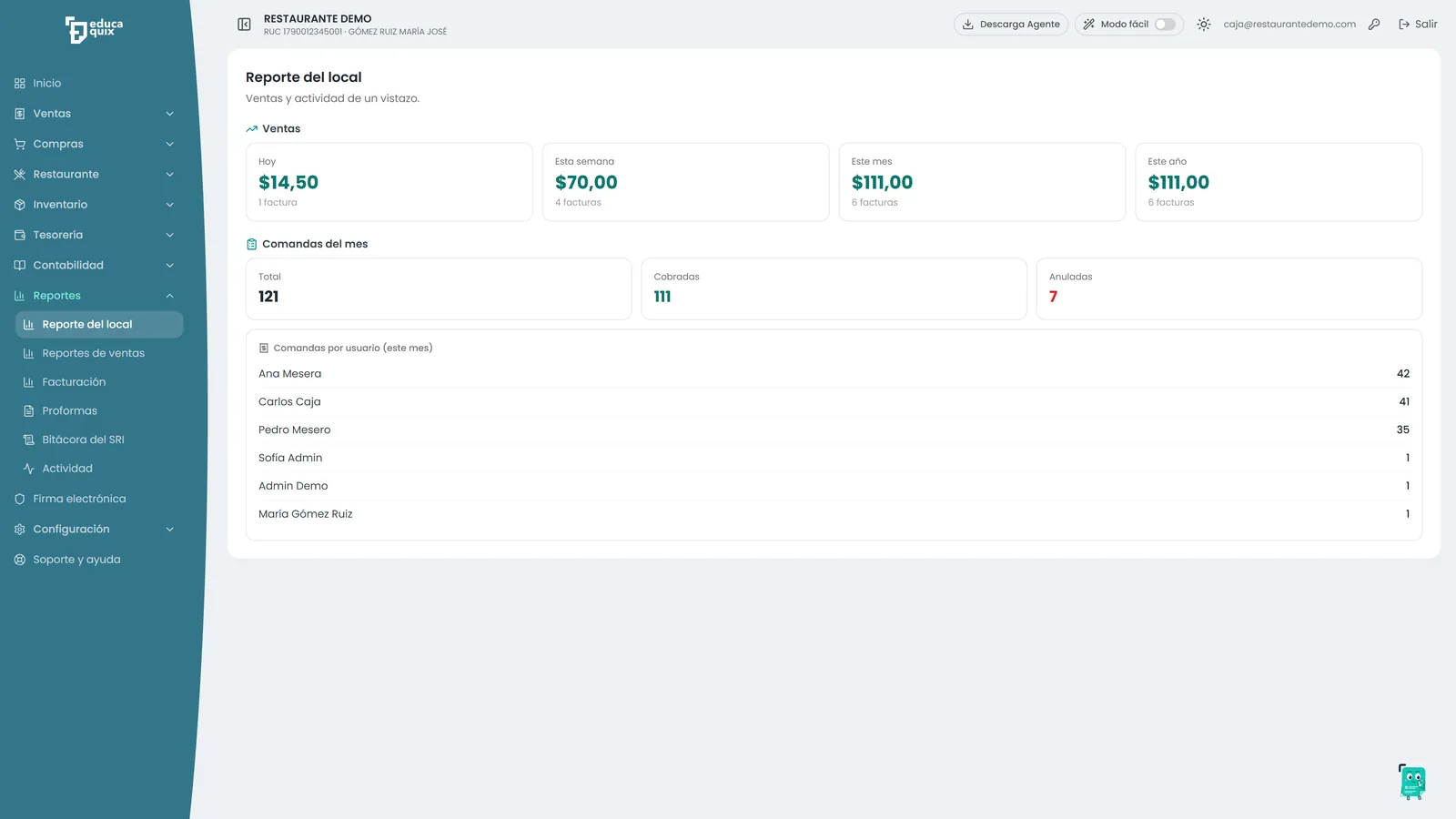Open the Facturación submenu item
The image size is (1456, 819).
[x=99, y=382]
